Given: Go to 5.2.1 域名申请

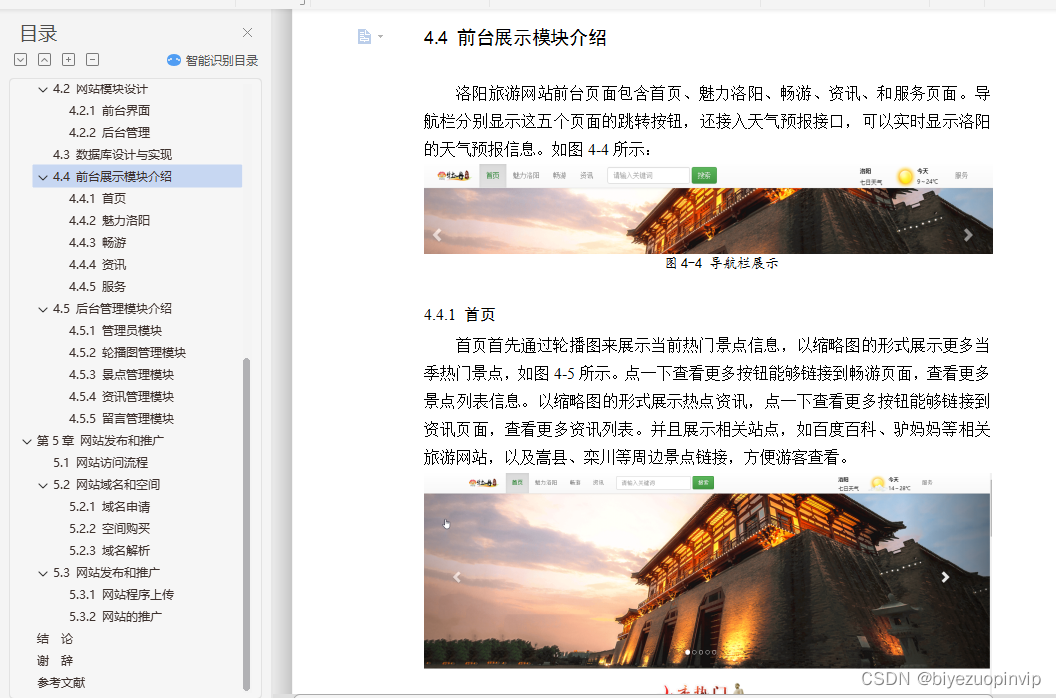Looking at the screenshot, I should (109, 507).
